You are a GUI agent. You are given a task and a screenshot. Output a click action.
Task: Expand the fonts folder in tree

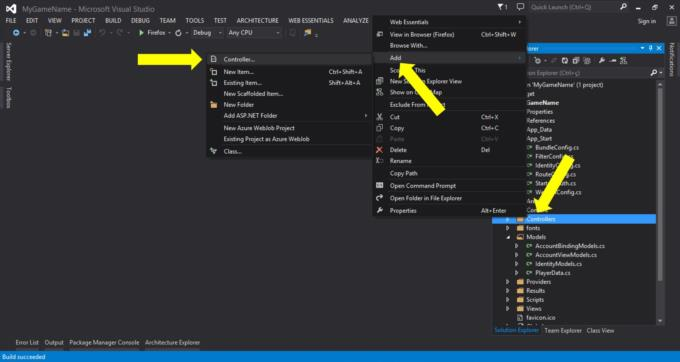coord(507,228)
